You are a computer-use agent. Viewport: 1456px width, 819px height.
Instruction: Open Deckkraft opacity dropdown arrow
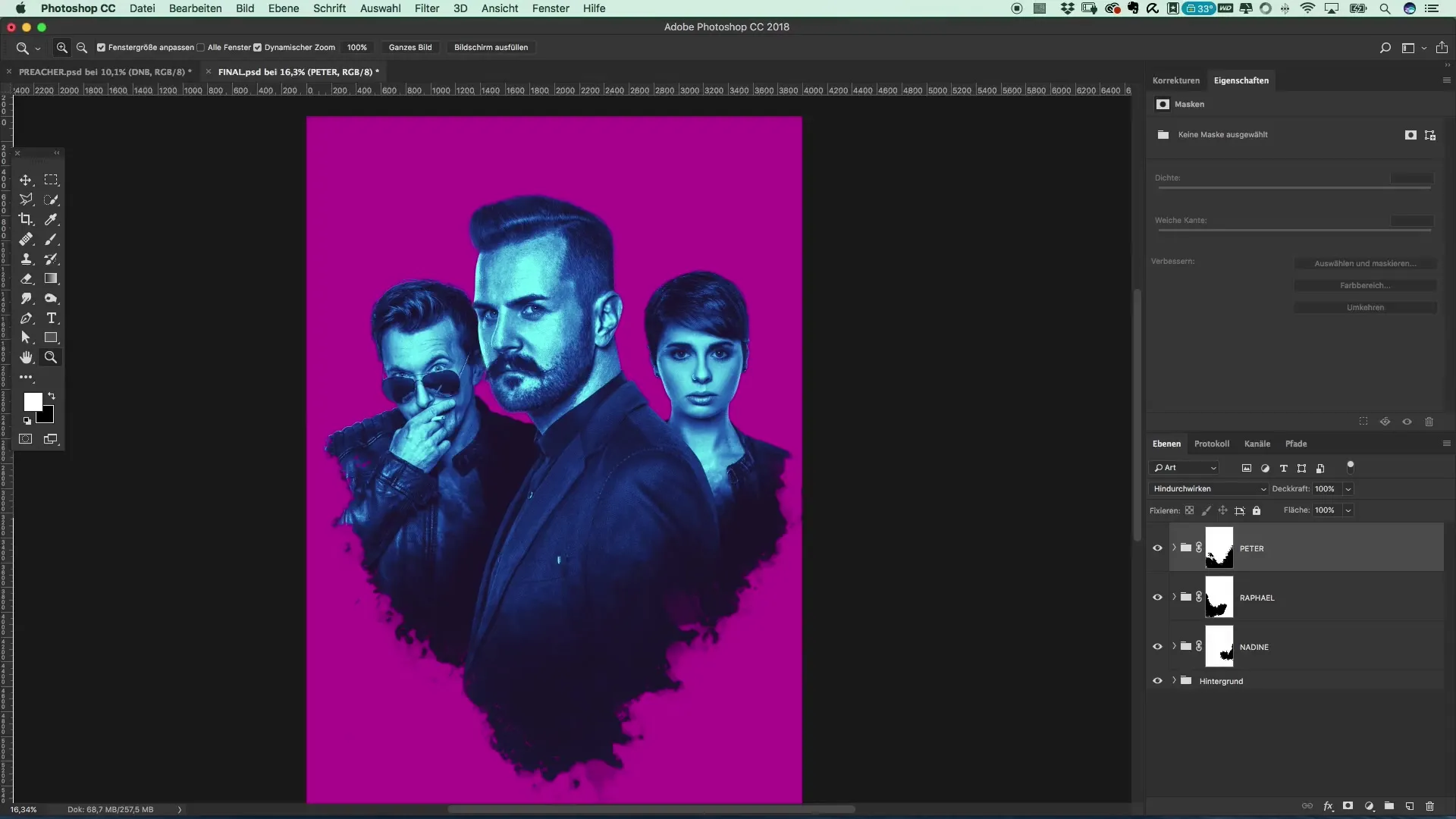click(1348, 489)
